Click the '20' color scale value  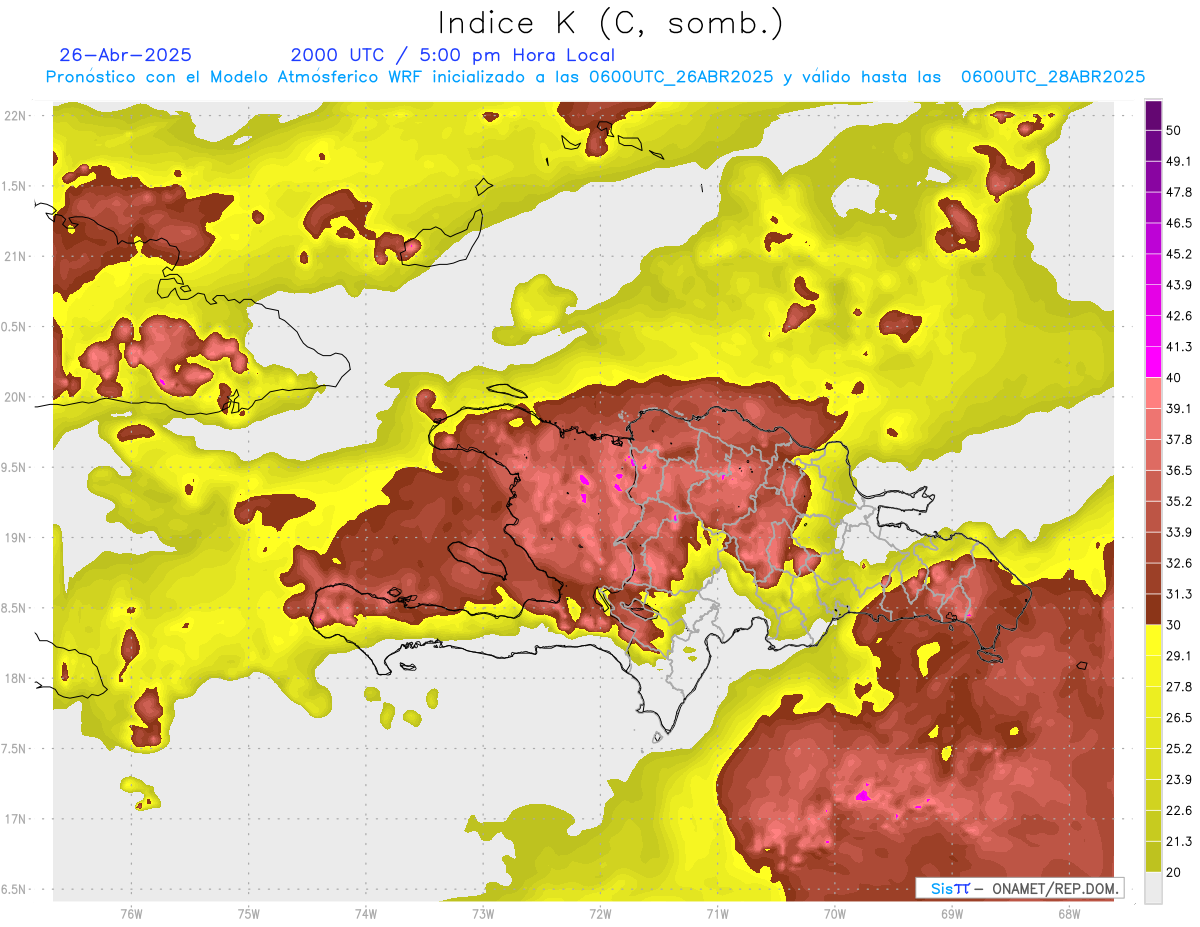point(1174,872)
